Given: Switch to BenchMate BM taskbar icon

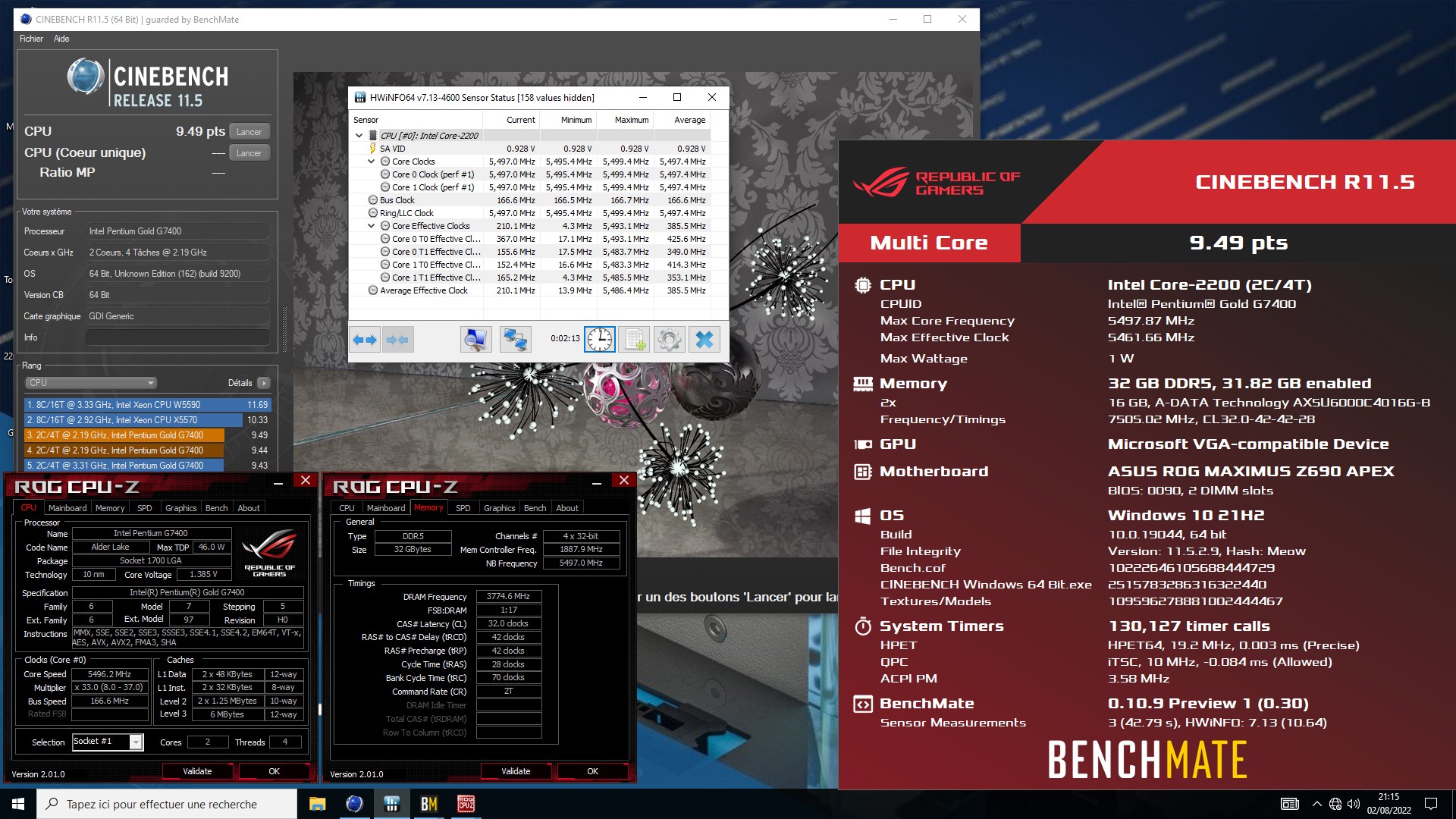Looking at the screenshot, I should click(x=428, y=804).
